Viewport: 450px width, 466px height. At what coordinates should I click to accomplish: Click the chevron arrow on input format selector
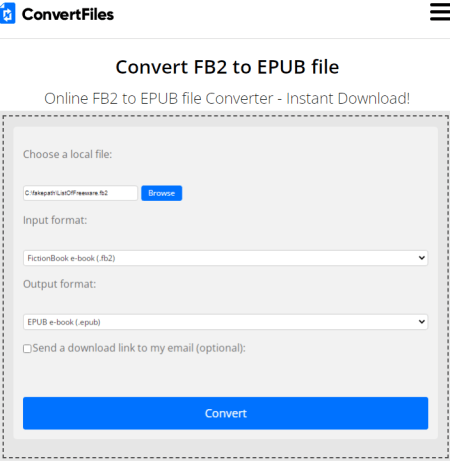point(422,258)
